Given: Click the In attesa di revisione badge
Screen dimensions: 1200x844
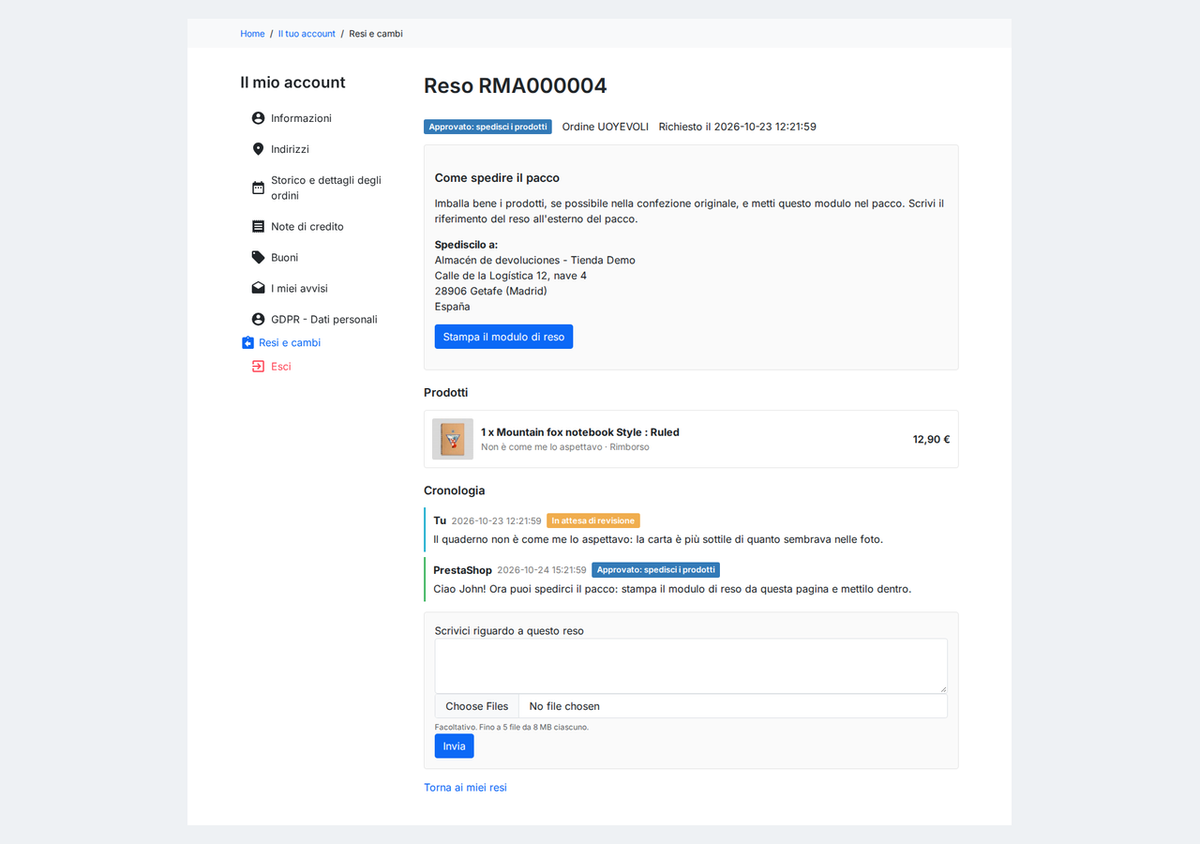Looking at the screenshot, I should (x=593, y=521).
